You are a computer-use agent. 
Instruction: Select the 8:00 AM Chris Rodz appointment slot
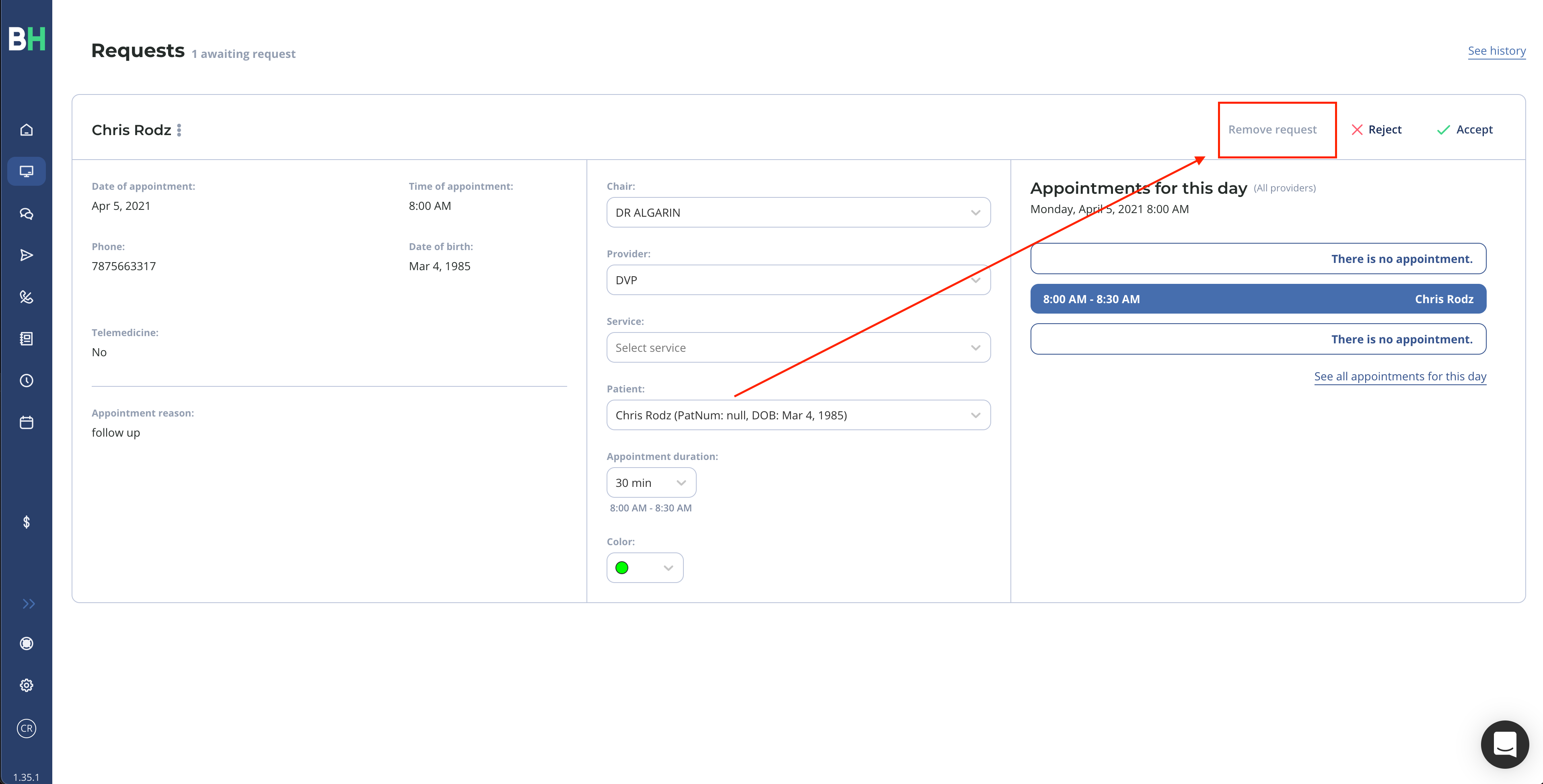click(1258, 299)
